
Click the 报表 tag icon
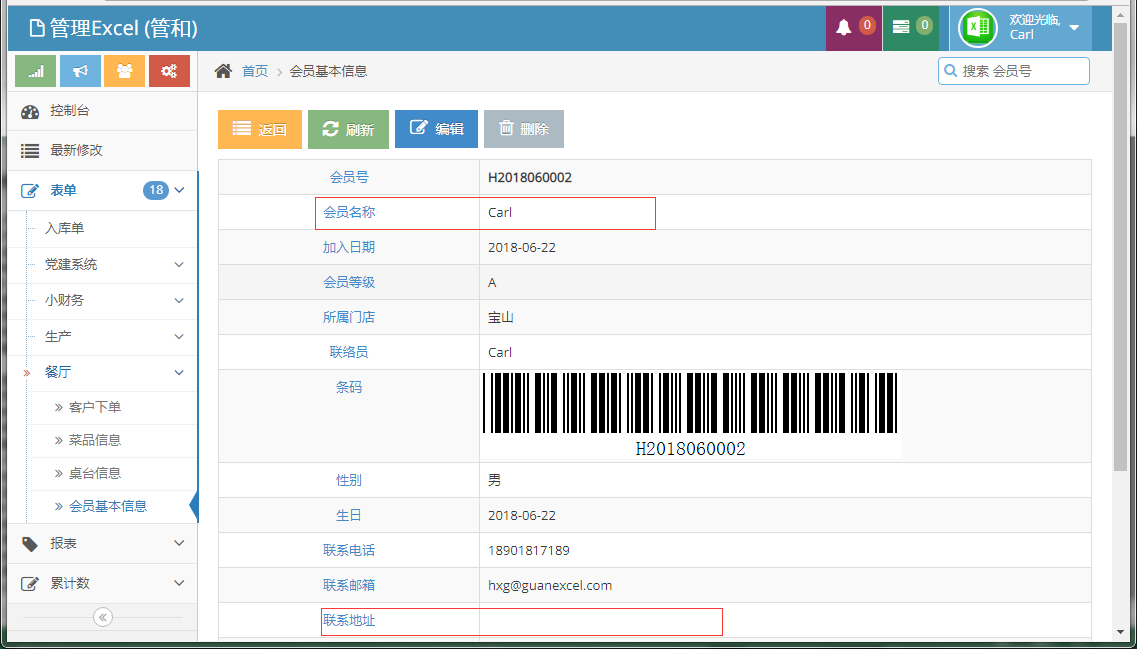click(30, 544)
